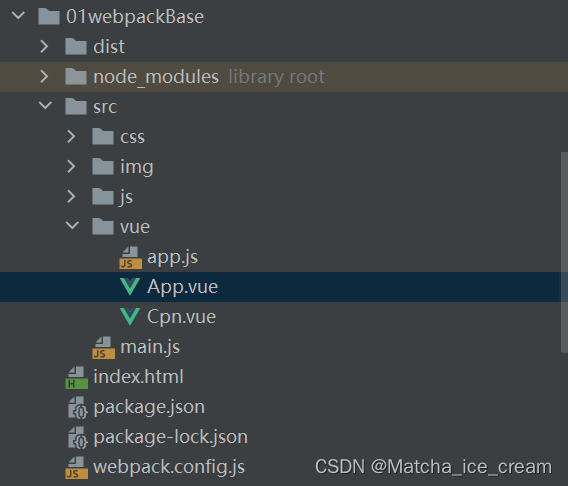Click the img folder icon
Viewport: 568px width, 486px height.
click(103, 167)
